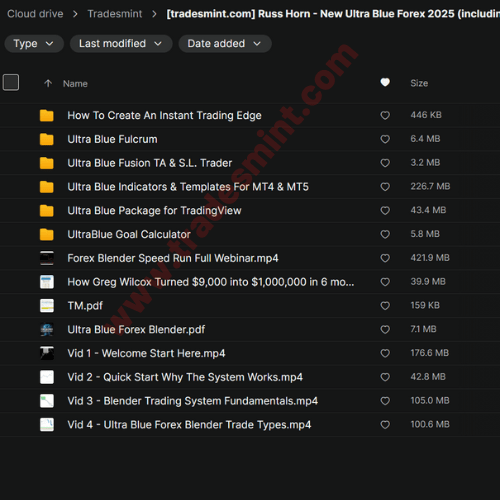The width and height of the screenshot is (500, 500).
Task: Favorite the UltraBlue Goal Calculator folder
Action: (x=385, y=234)
